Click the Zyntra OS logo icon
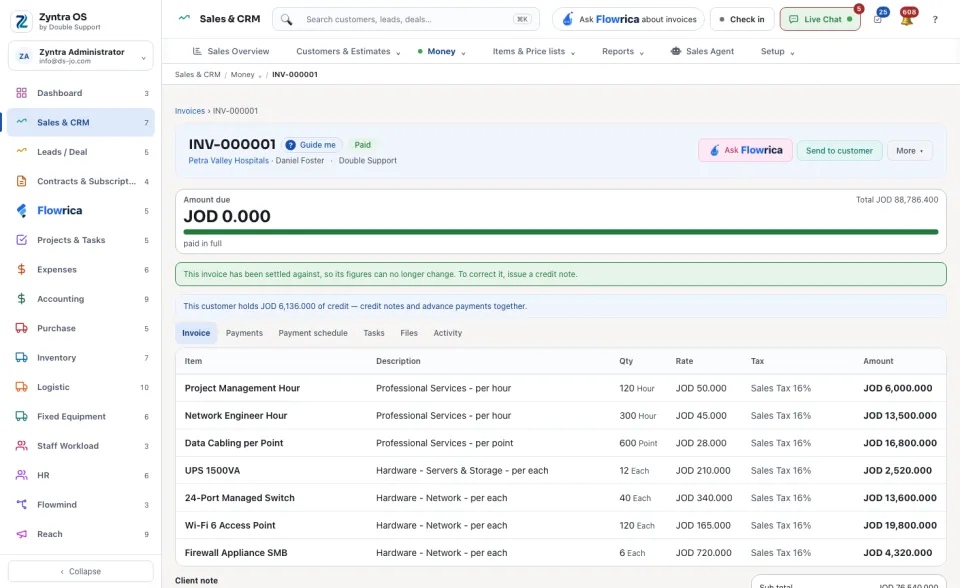The width and height of the screenshot is (960, 588). point(21,21)
